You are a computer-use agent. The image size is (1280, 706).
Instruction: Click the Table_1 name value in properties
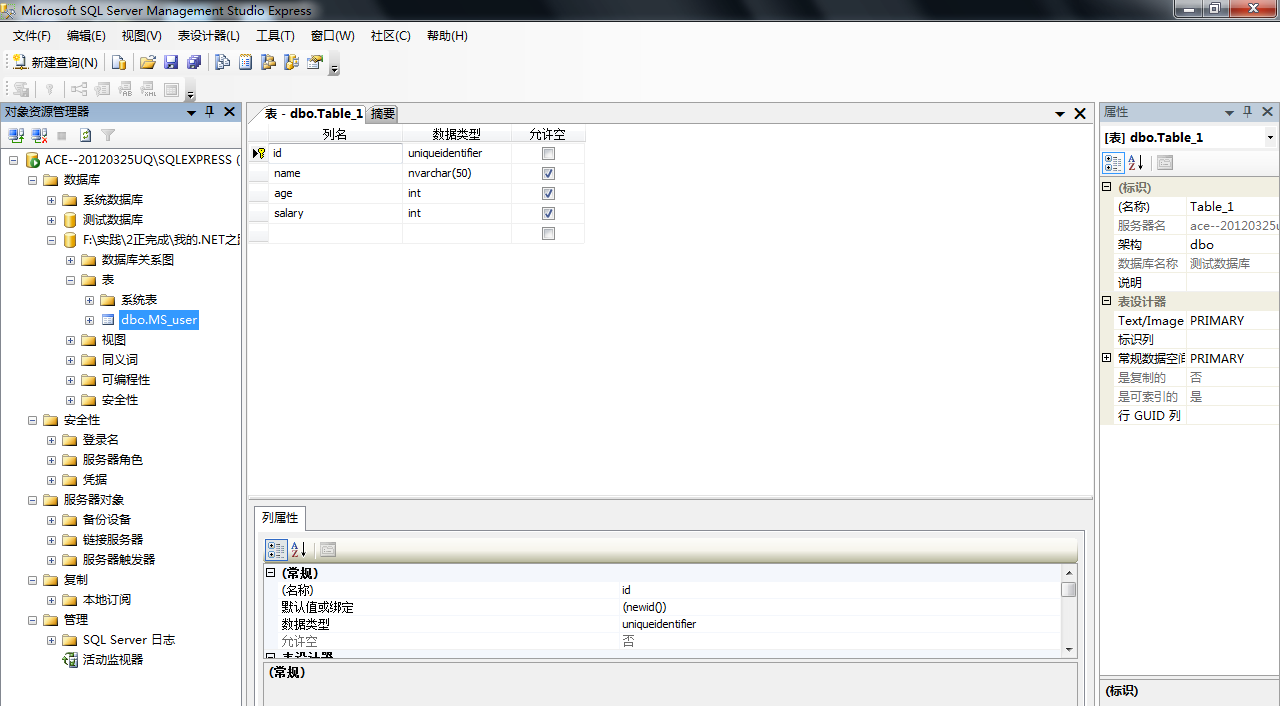point(1232,206)
